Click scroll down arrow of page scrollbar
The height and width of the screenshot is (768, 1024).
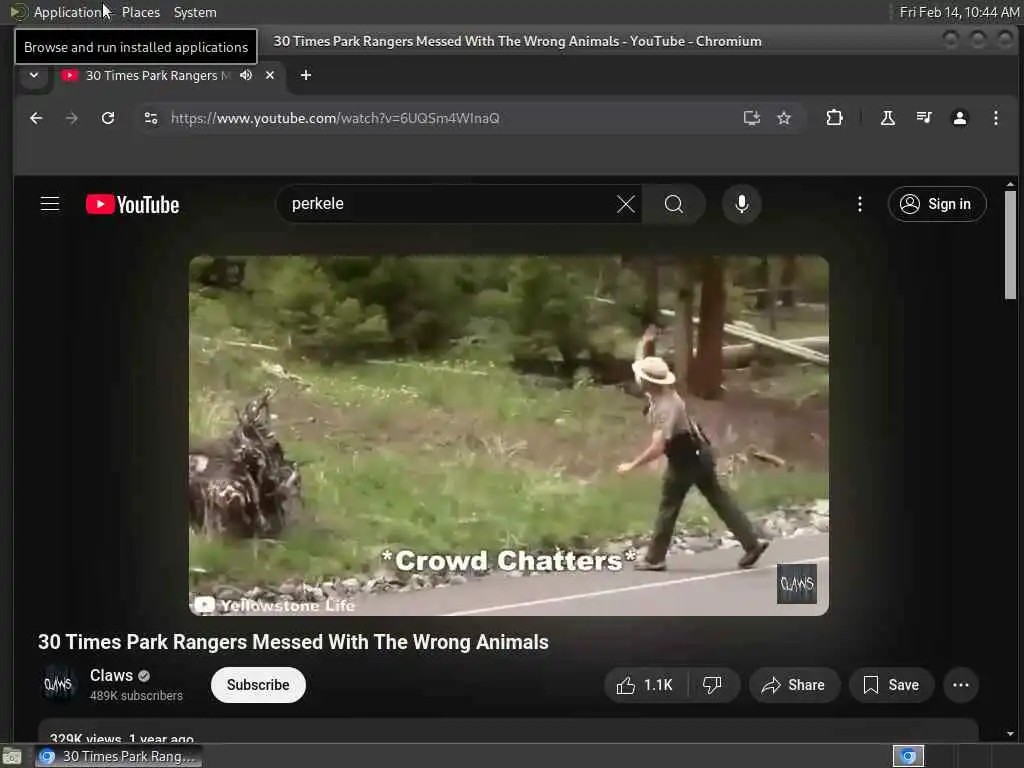click(1010, 734)
